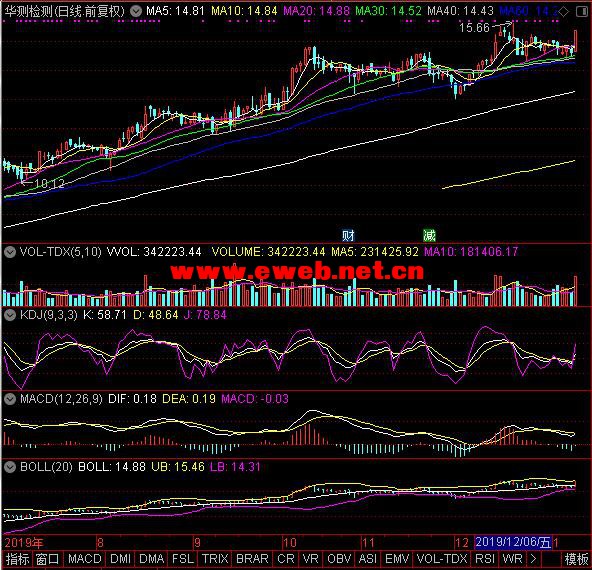592x570 pixels.
Task: Open the KDJ(9,3,3) indicator dropdown
Action: 10,315
